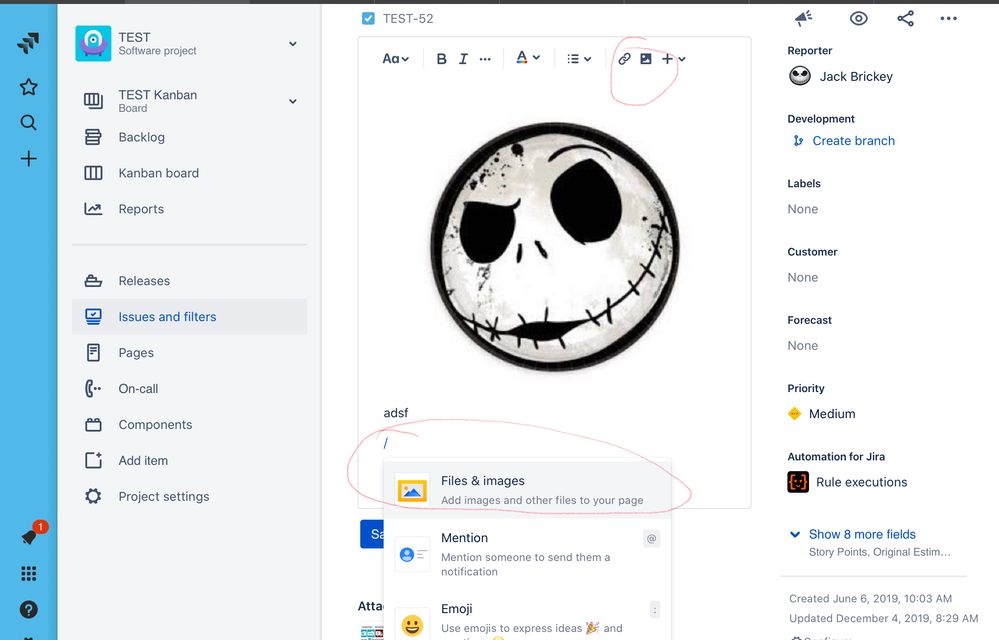
Task: Toggle bold formatting
Action: tap(441, 59)
